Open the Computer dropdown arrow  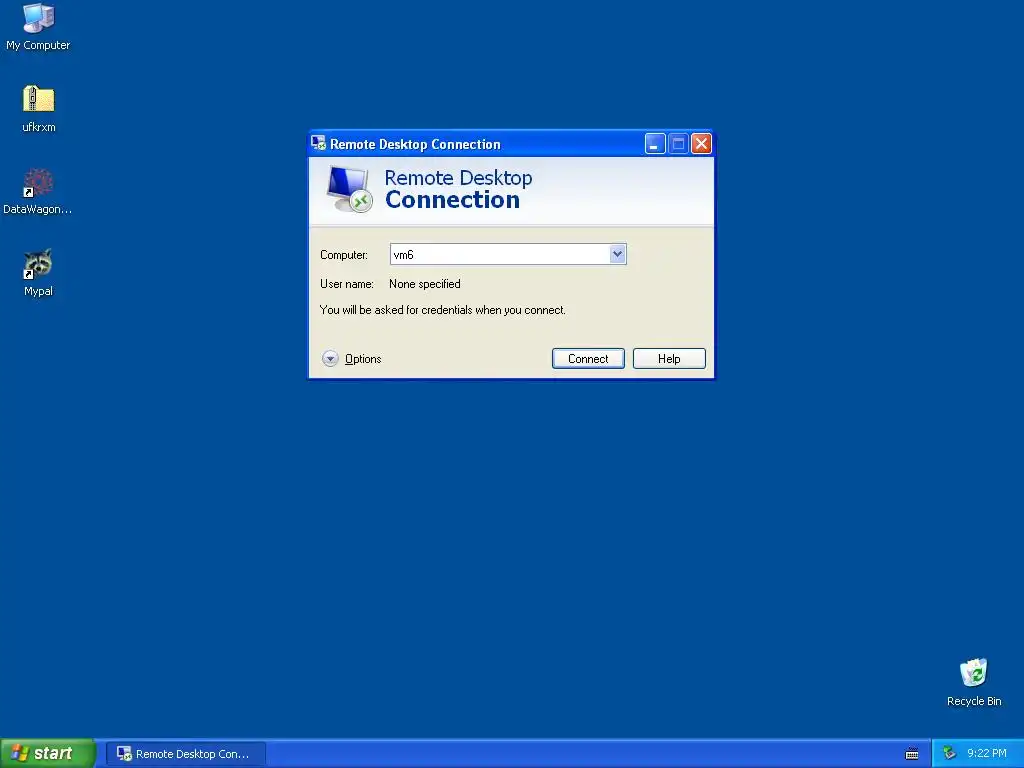[617, 254]
